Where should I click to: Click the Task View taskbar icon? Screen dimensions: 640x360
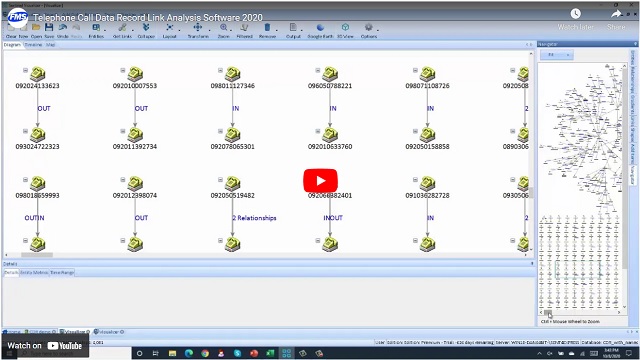[156, 353]
